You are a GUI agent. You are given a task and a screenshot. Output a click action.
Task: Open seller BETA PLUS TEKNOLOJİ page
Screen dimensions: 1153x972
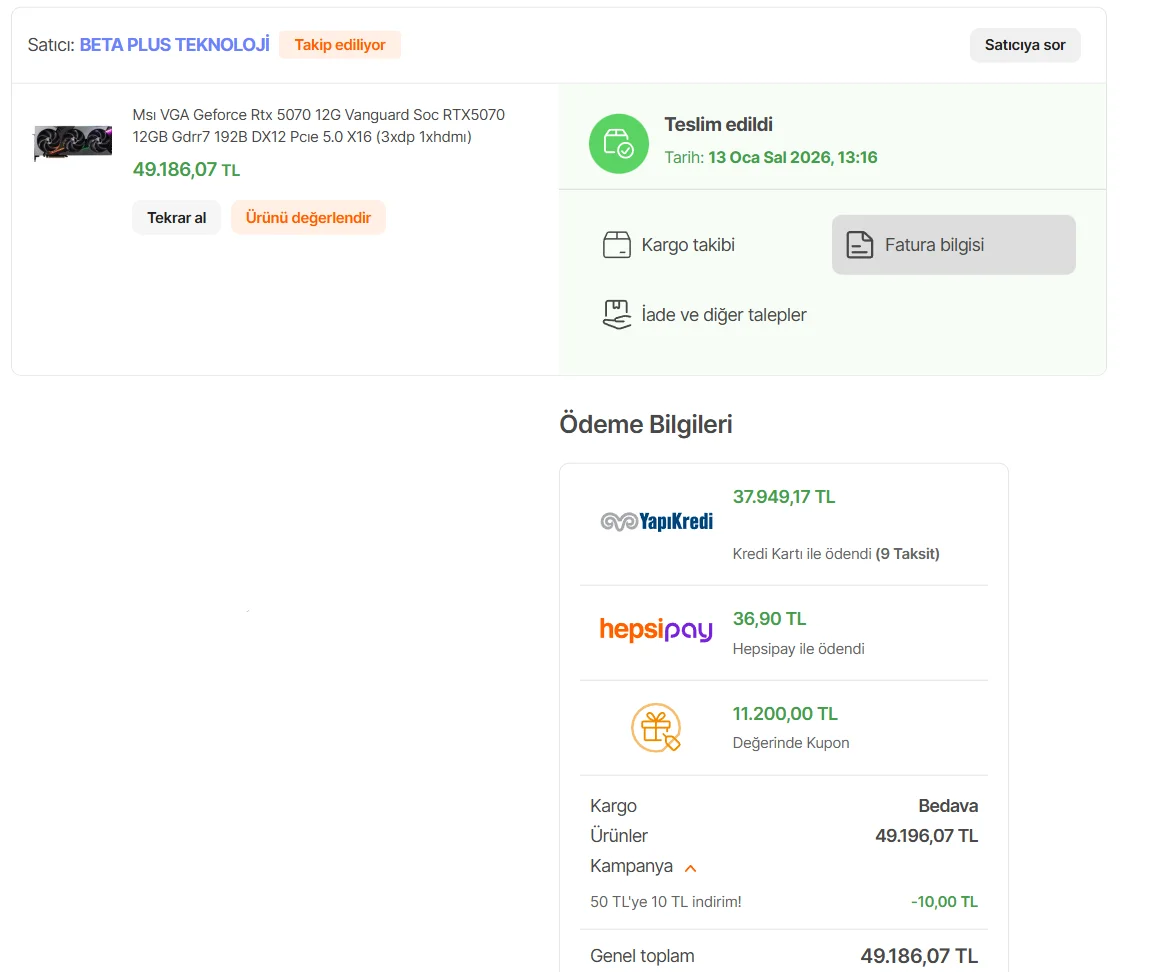(x=174, y=45)
